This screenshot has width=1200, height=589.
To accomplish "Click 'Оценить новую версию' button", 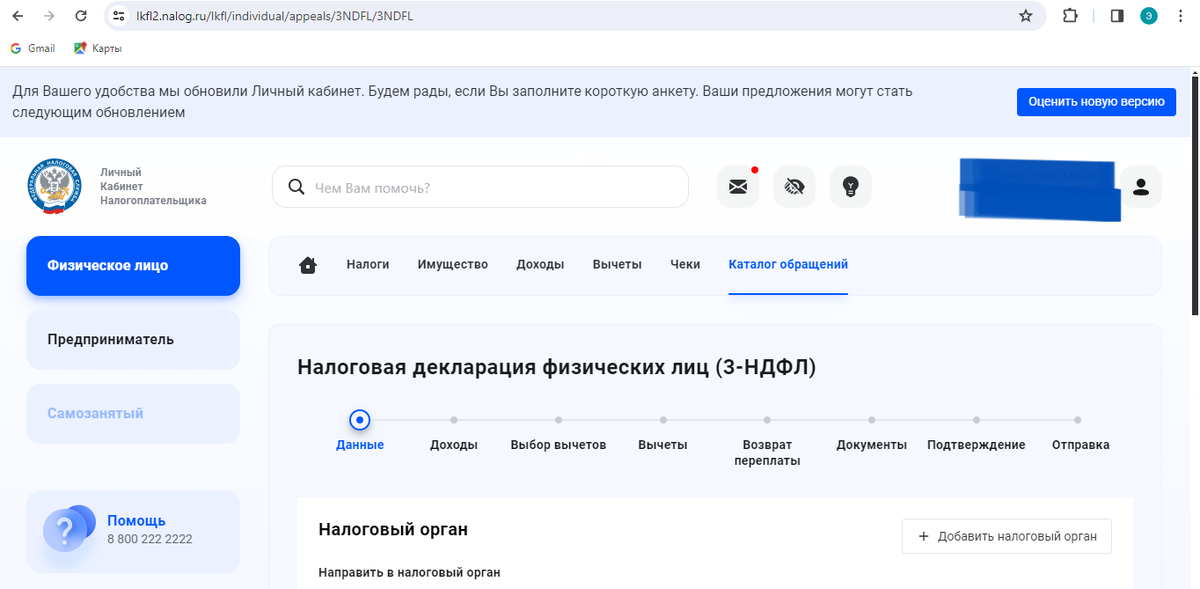I will click(1096, 102).
